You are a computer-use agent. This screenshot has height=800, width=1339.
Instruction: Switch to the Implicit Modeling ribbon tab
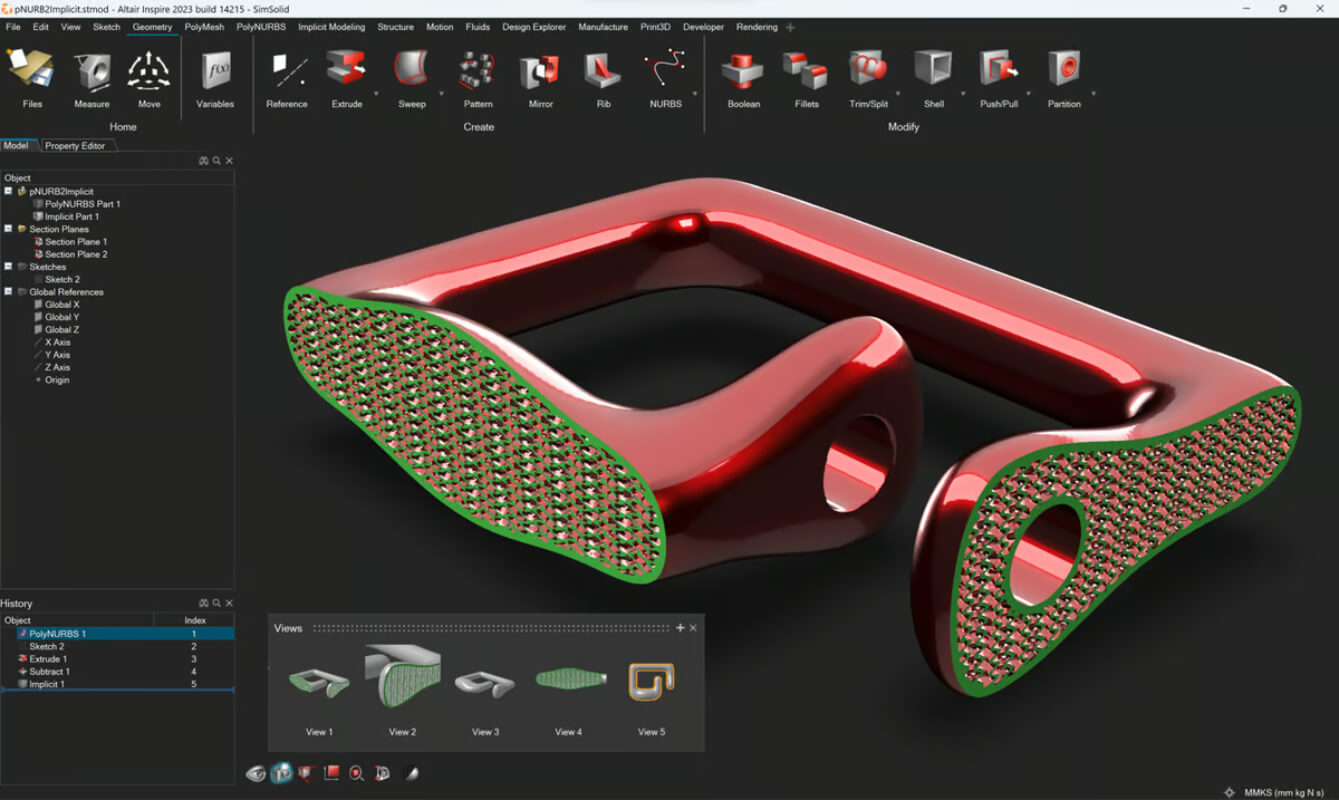[x=331, y=27]
